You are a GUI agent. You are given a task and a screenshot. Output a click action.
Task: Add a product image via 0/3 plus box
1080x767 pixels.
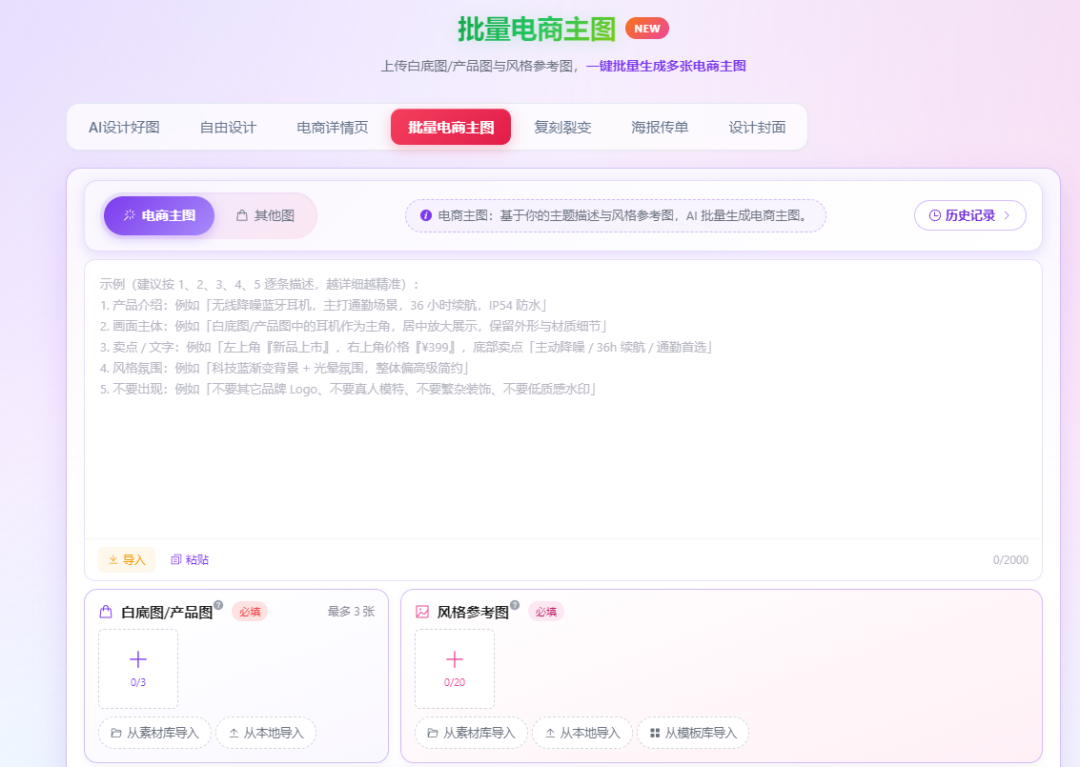pos(138,669)
